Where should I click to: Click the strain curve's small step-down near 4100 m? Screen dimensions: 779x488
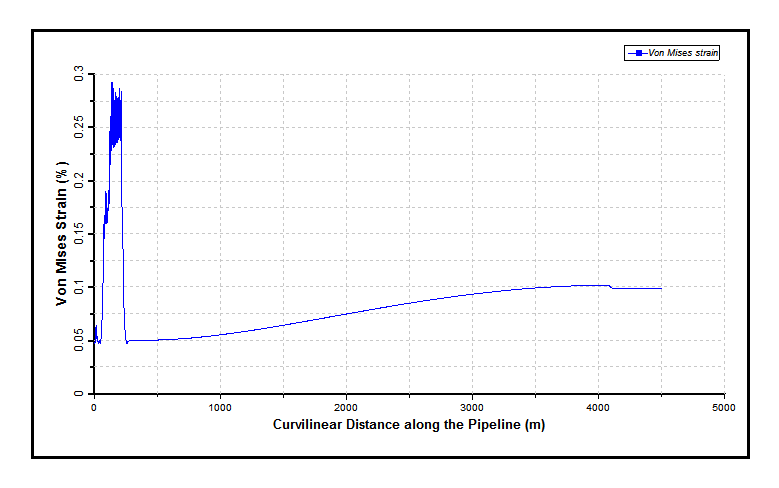[x=610, y=287]
